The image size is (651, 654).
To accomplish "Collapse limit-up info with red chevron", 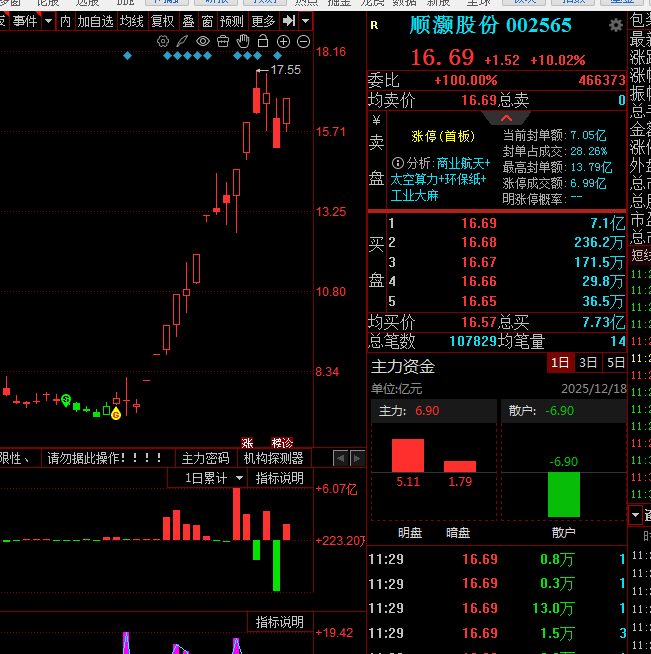I will [506, 118].
